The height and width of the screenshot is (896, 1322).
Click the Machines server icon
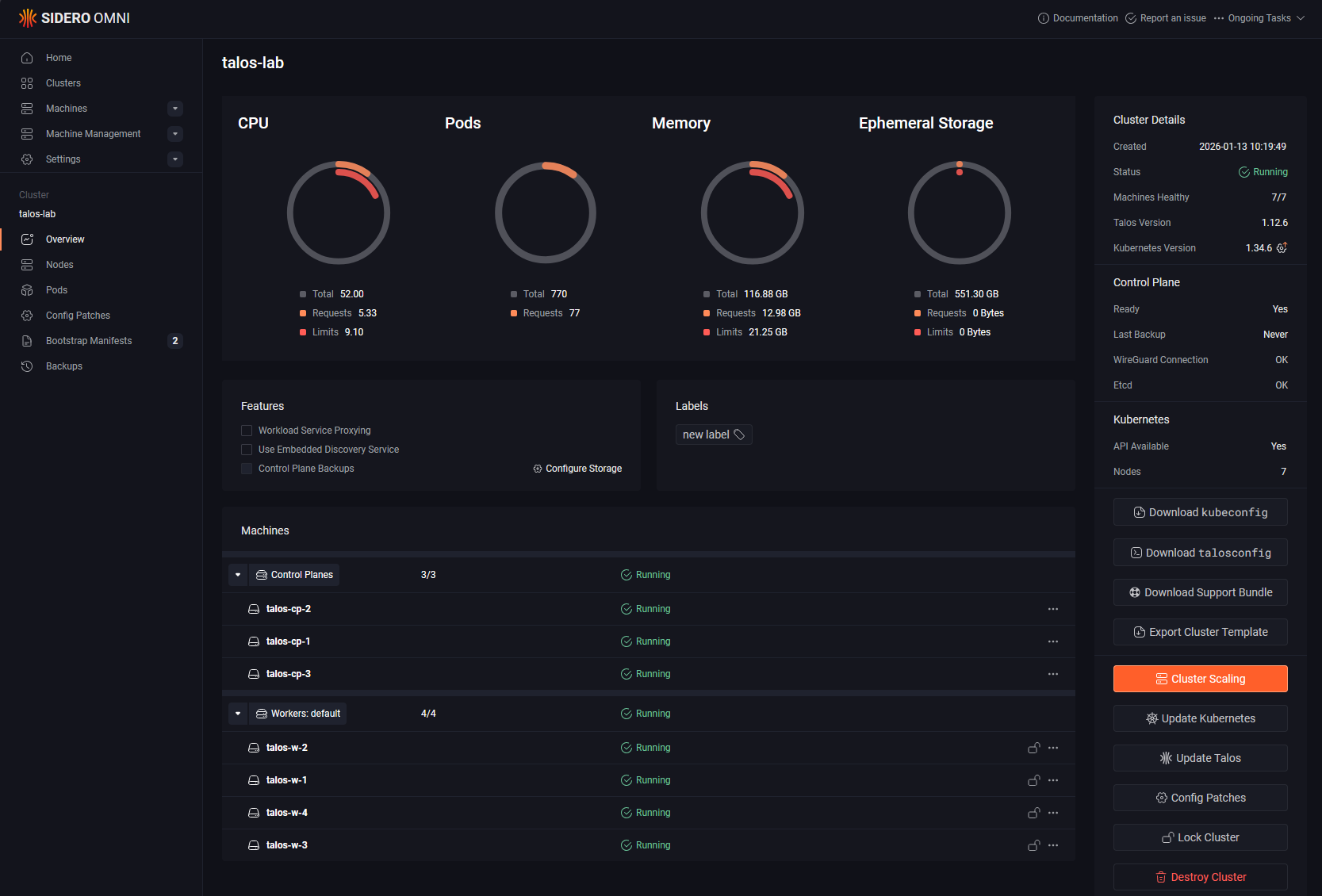[x=27, y=109]
